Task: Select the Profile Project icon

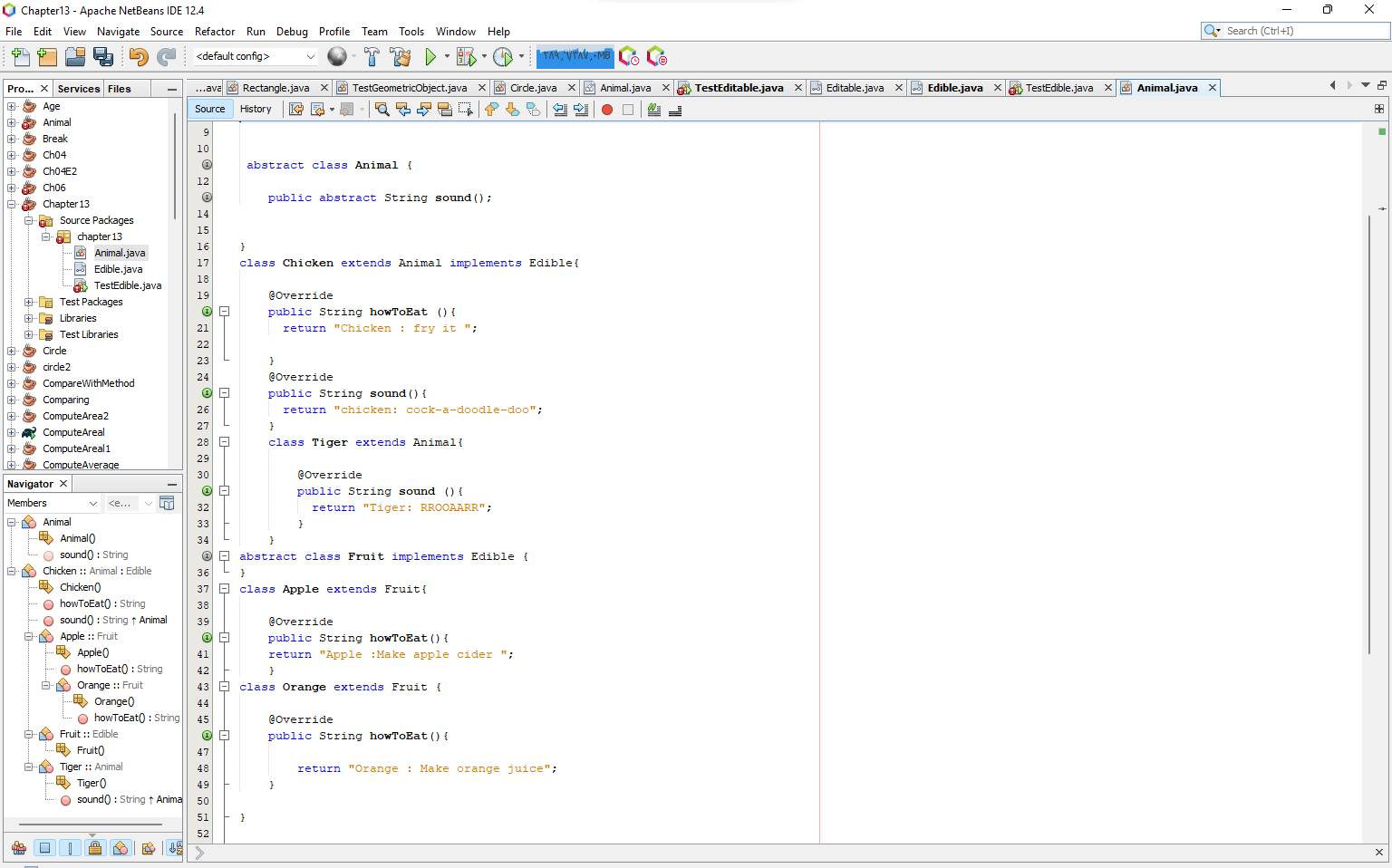Action: click(x=505, y=56)
